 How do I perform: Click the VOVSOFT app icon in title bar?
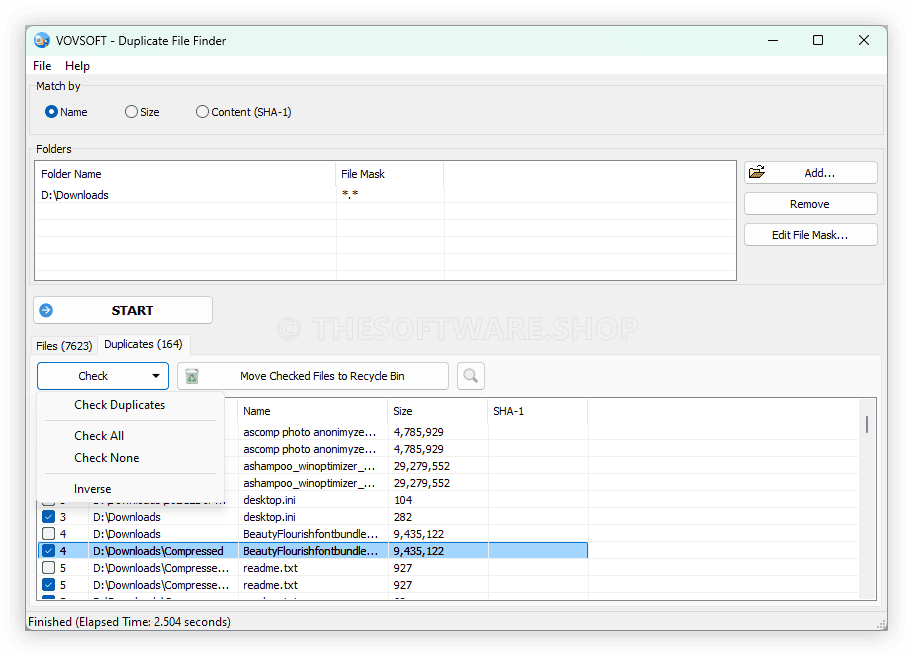tap(42, 40)
